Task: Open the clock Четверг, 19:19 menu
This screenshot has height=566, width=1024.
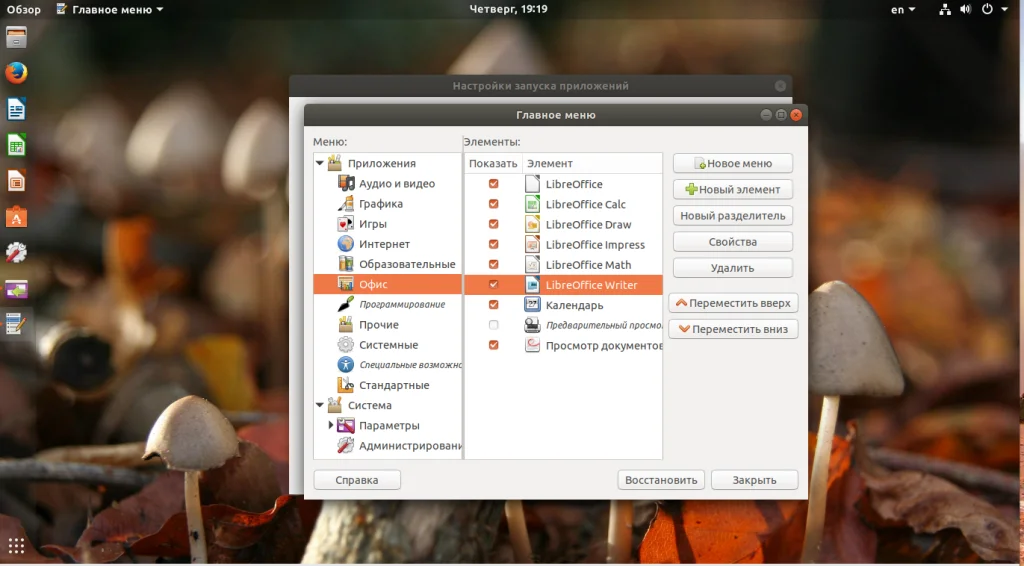Action: [508, 9]
